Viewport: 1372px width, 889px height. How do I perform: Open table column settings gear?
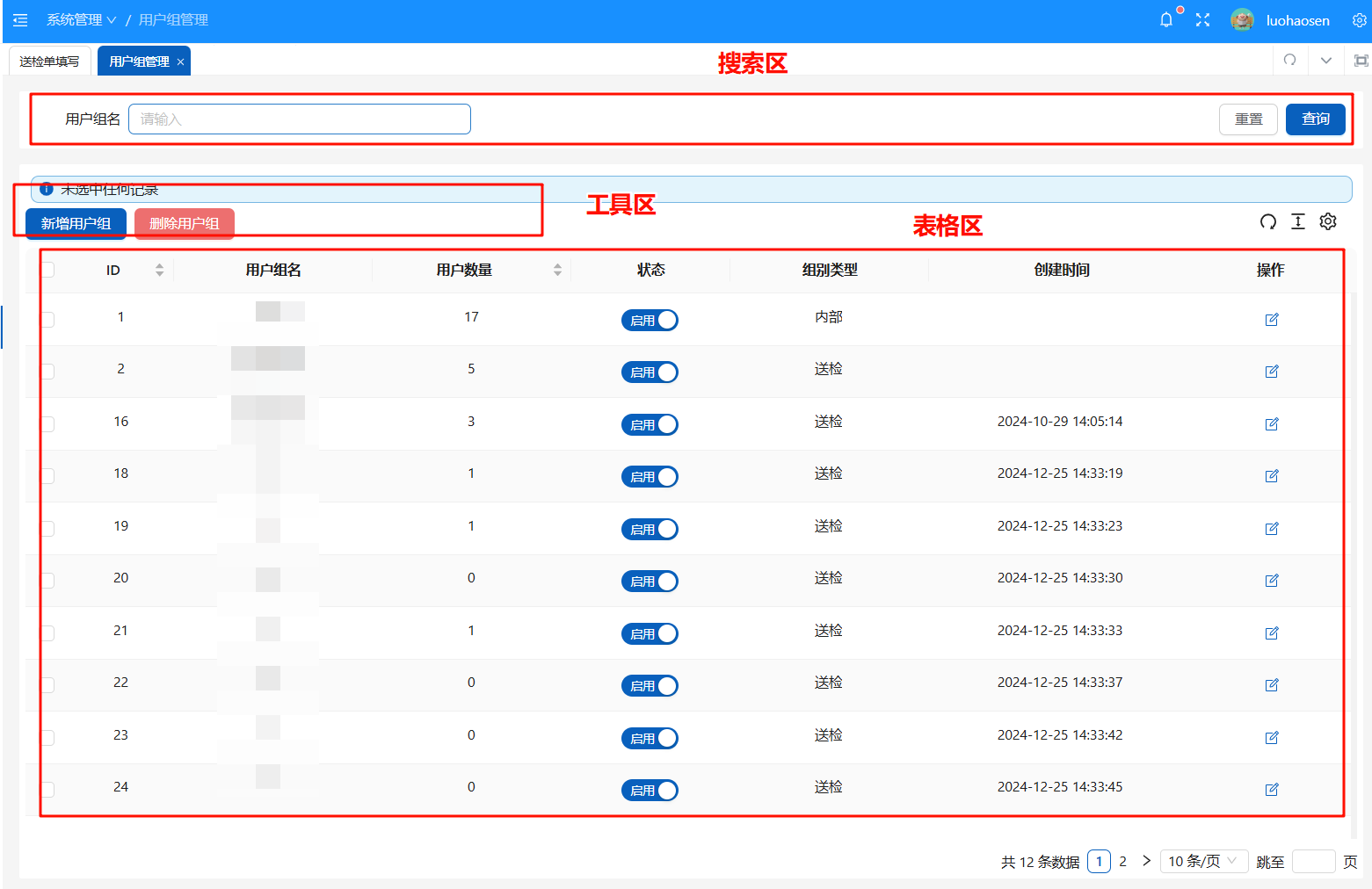[1327, 221]
